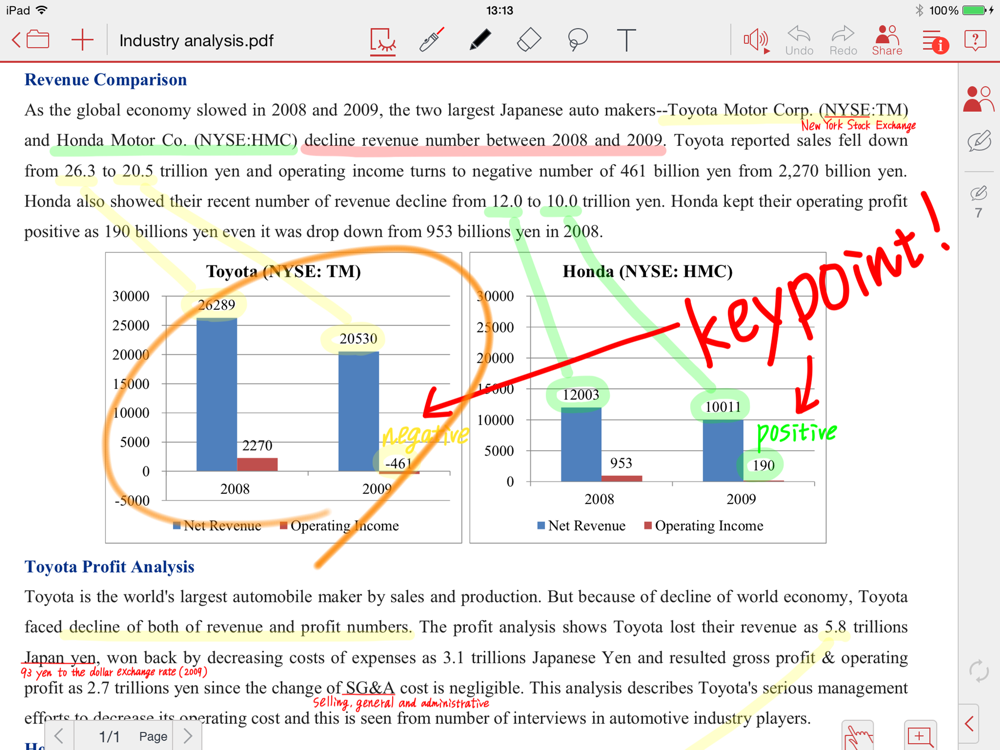Collapse the right sidebar arrow

pos(969,723)
